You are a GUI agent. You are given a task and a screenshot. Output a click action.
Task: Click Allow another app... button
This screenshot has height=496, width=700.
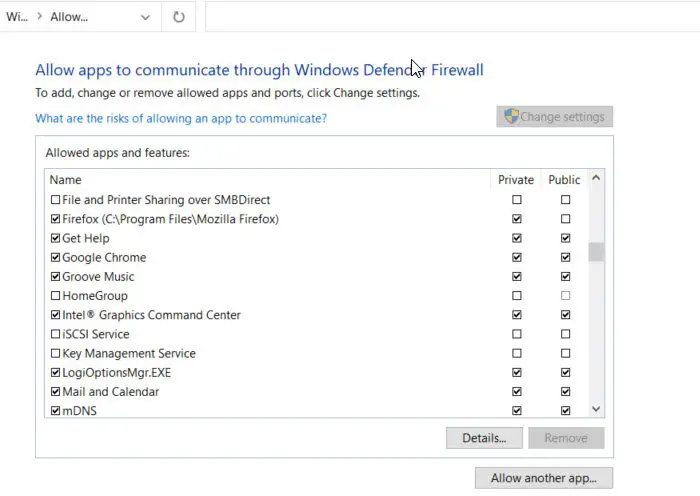[x=544, y=478]
